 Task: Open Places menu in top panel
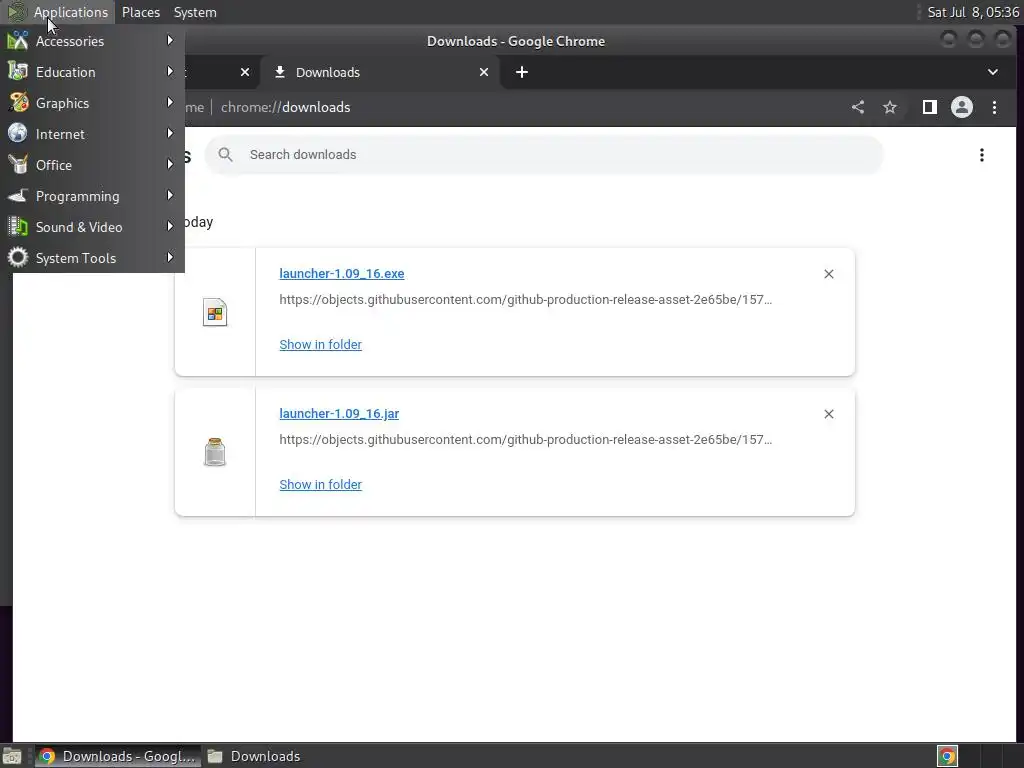pos(140,12)
